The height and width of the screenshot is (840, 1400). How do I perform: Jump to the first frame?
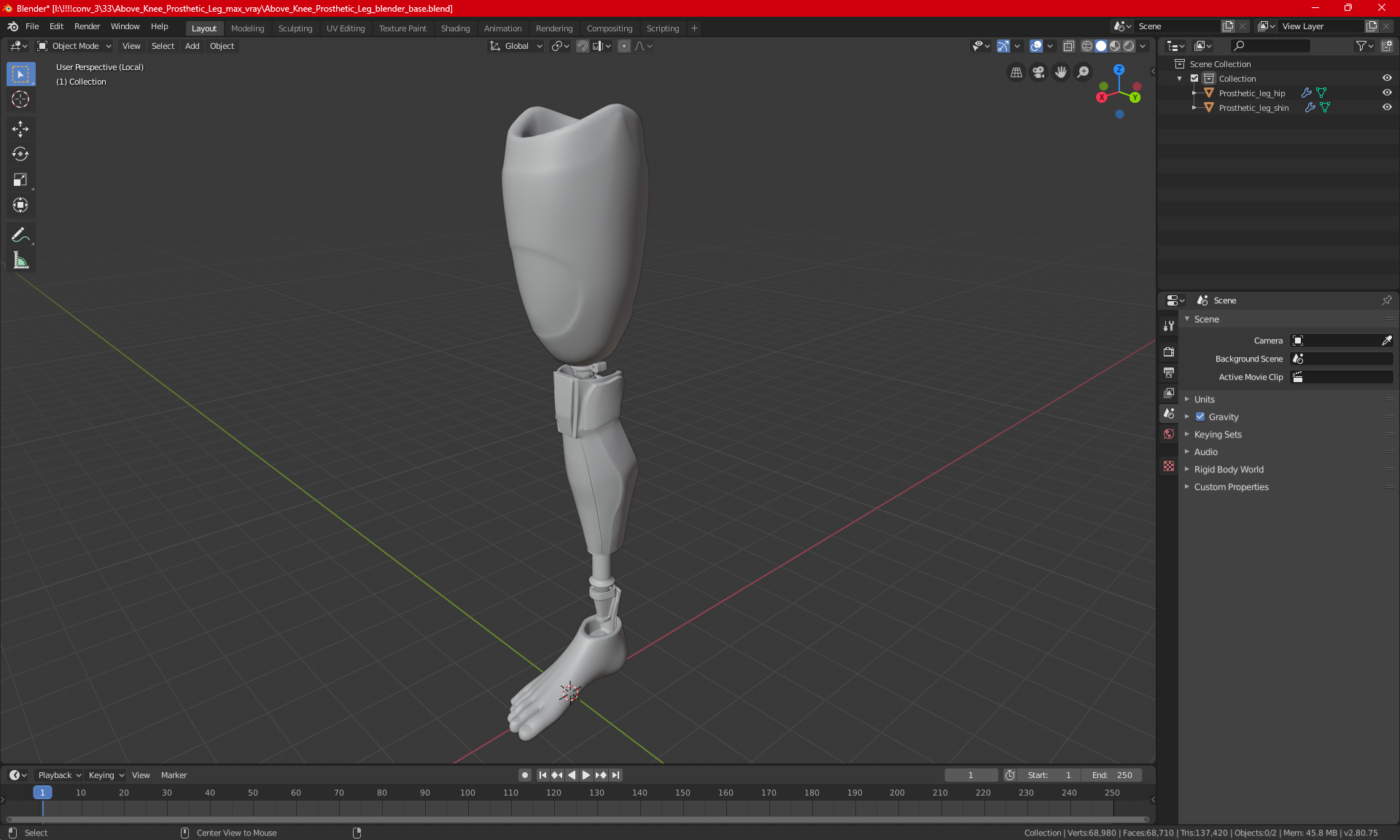coord(542,775)
